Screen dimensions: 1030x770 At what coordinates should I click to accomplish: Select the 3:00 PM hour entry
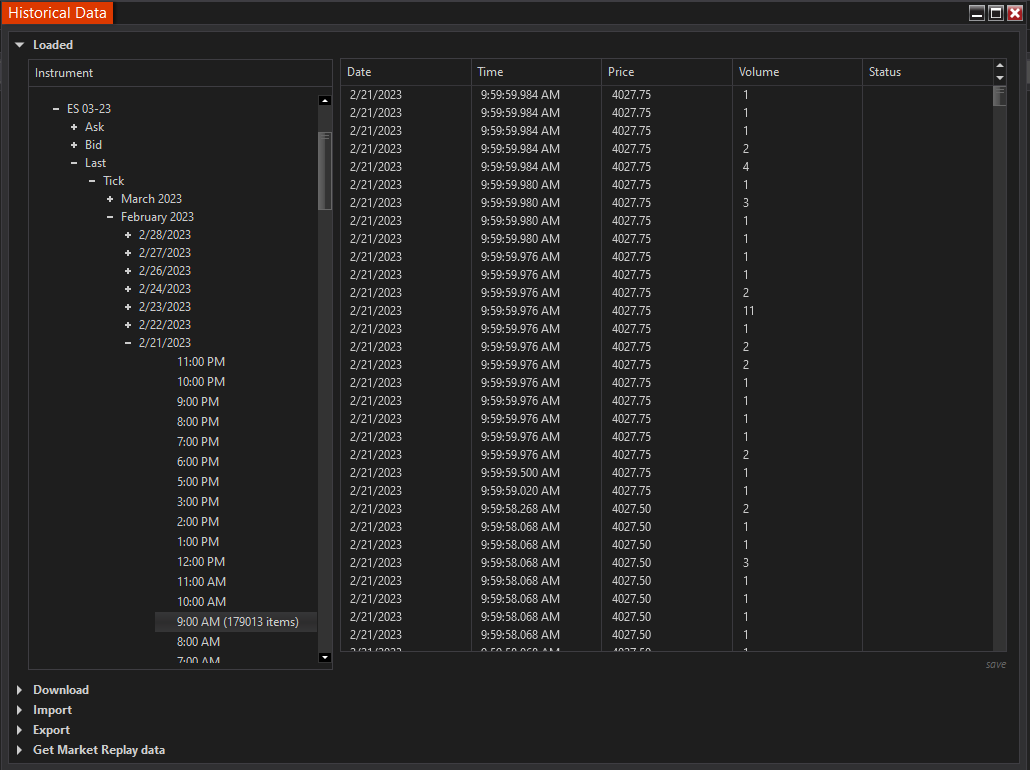point(198,502)
